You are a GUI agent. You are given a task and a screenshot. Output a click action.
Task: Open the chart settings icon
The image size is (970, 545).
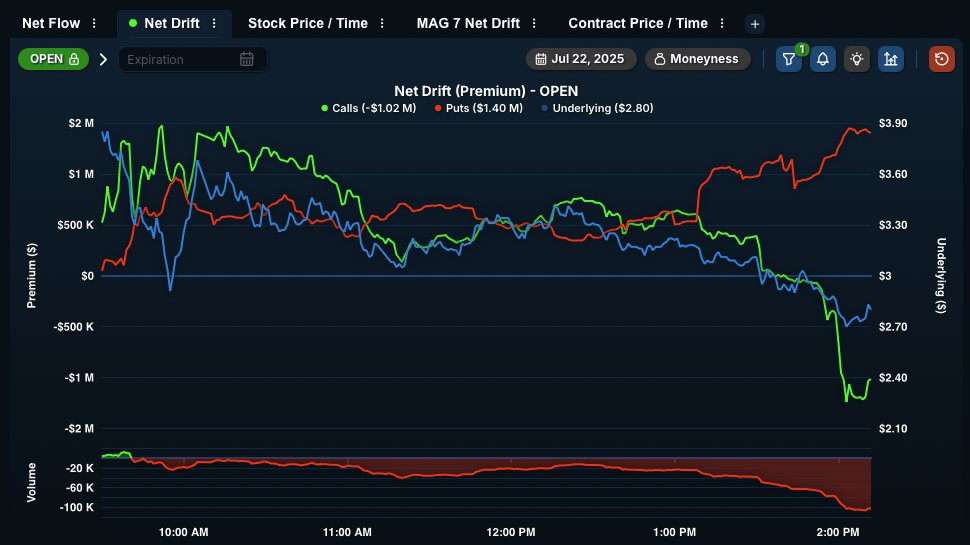point(891,59)
